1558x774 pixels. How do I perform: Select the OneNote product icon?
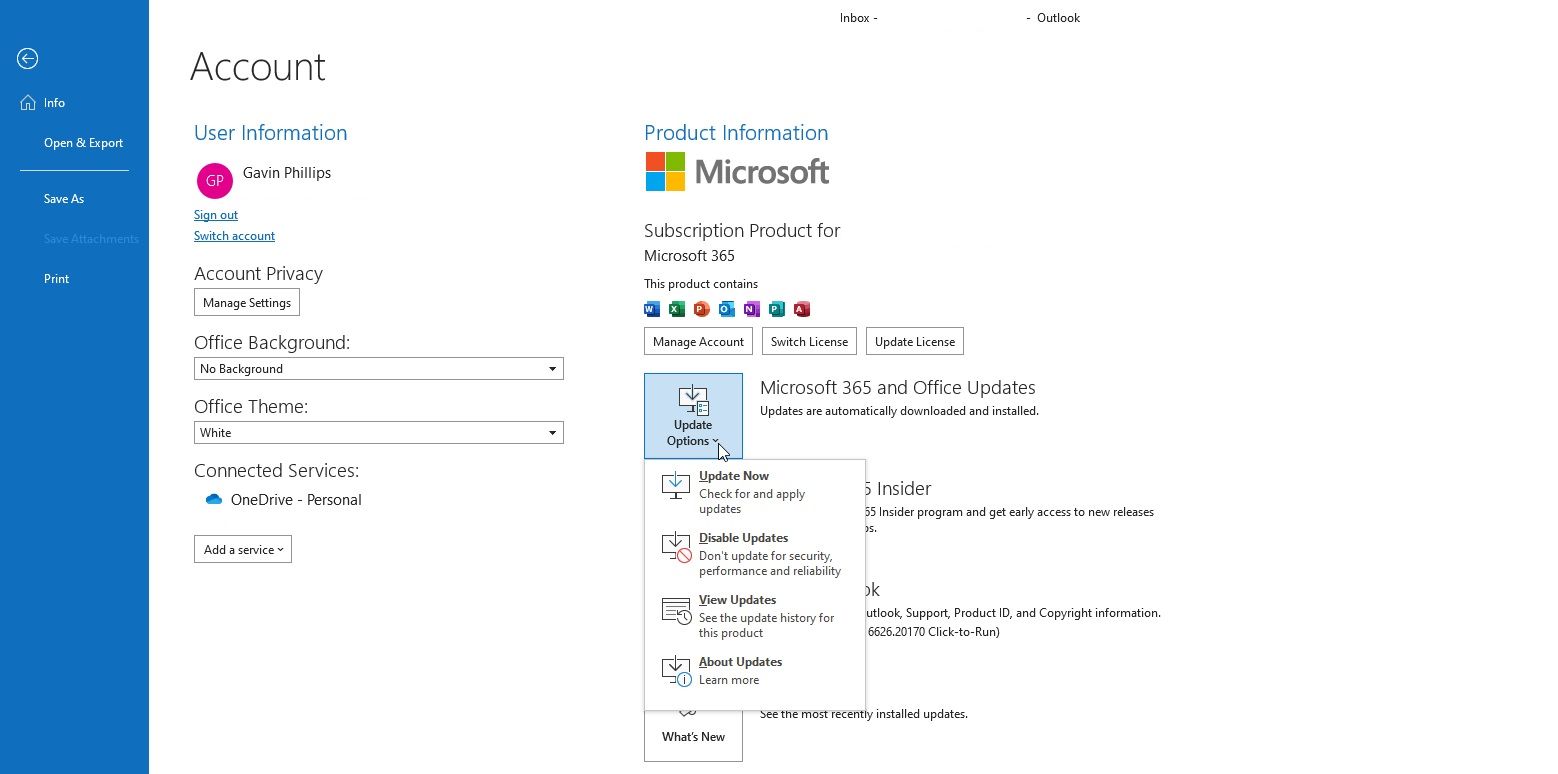[x=752, y=309]
